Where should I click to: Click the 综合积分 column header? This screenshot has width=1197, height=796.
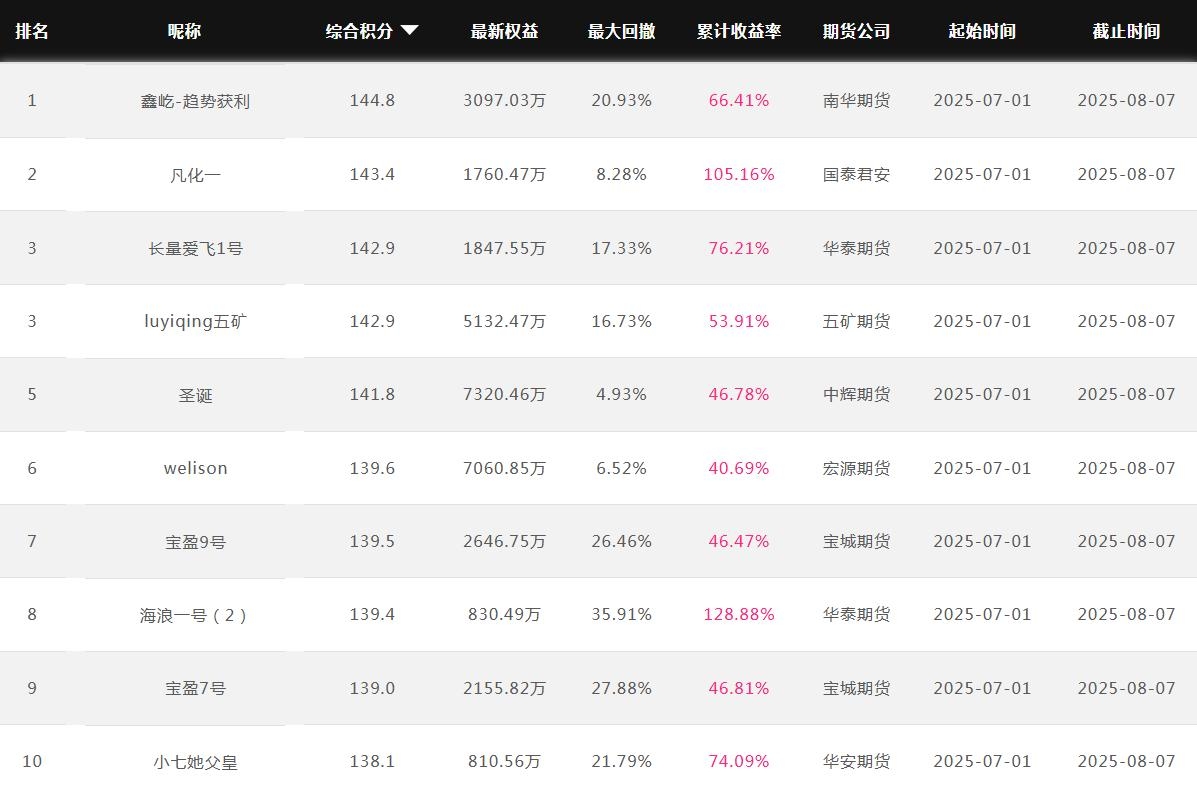click(359, 31)
